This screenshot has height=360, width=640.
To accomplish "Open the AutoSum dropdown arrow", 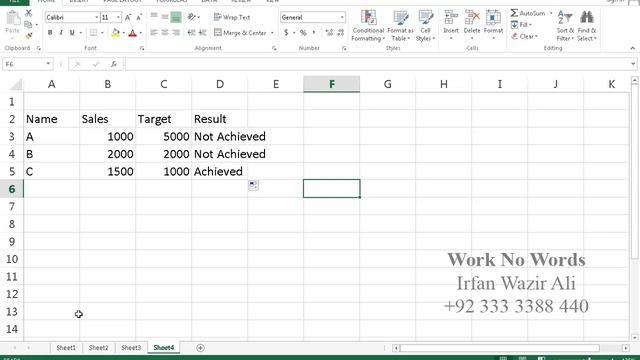I will (x=551, y=13).
